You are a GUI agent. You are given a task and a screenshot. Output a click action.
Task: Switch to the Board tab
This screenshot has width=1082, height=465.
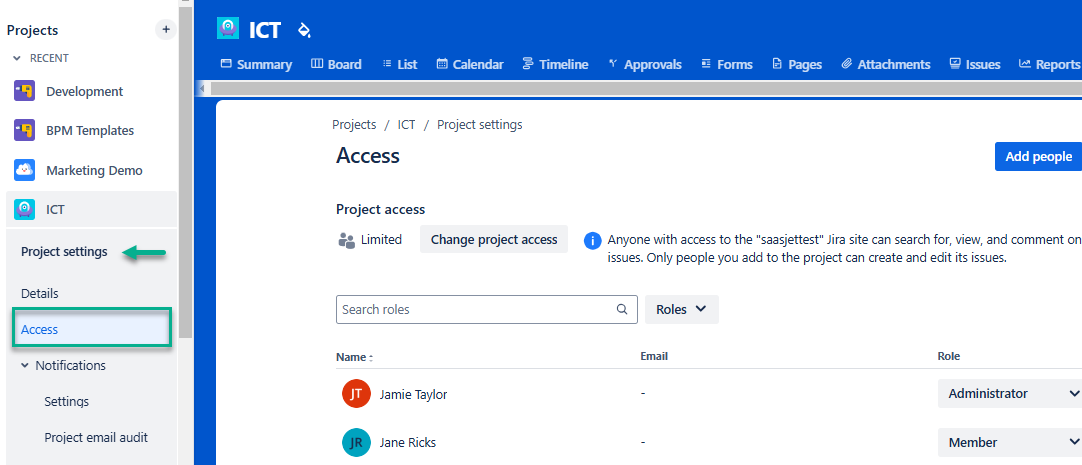pos(336,64)
